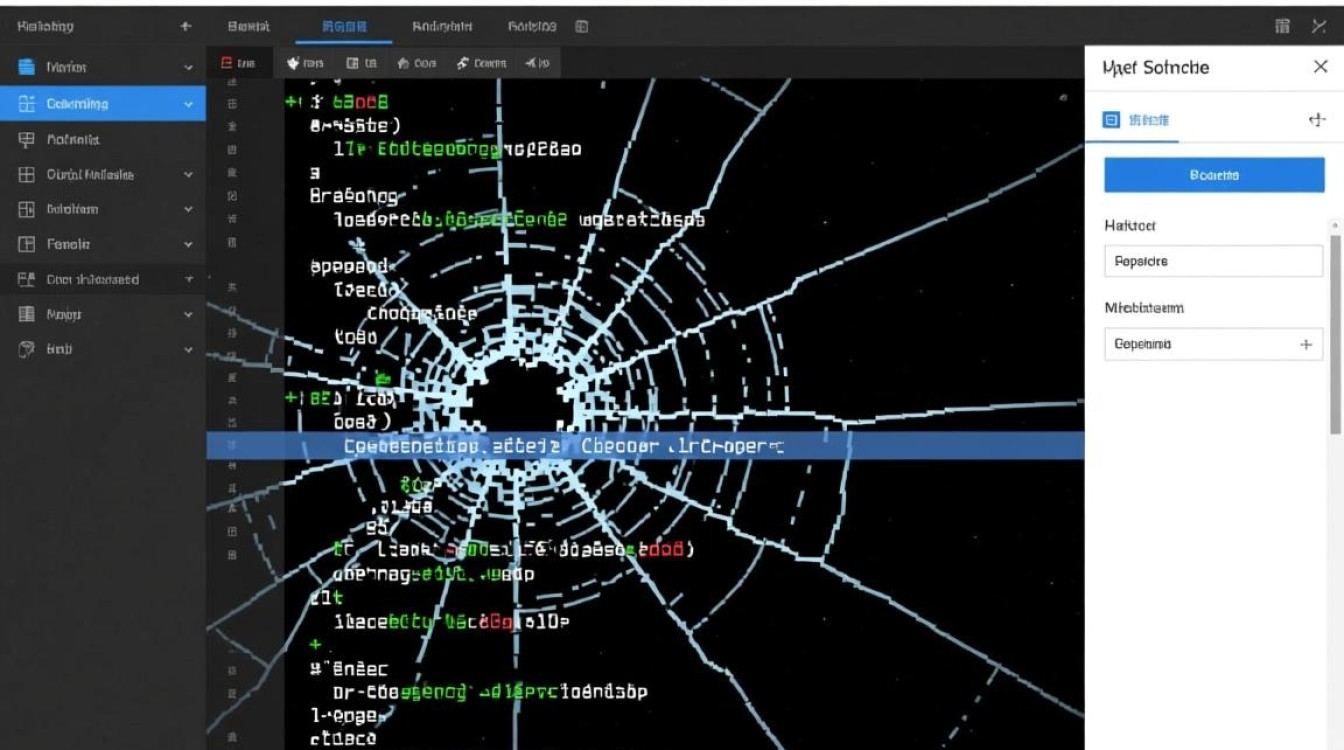1344x750 pixels.
Task: Click the "Fepeidre" input field
Action: [x=1212, y=261]
